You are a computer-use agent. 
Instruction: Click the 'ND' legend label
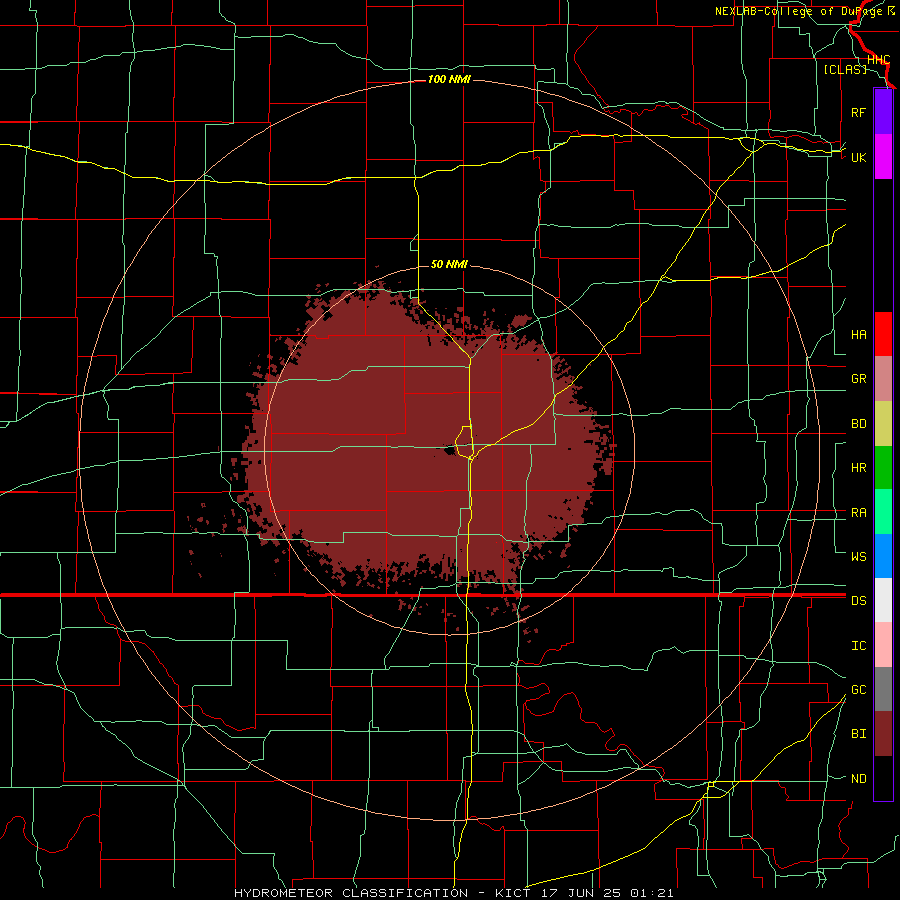coord(858,779)
